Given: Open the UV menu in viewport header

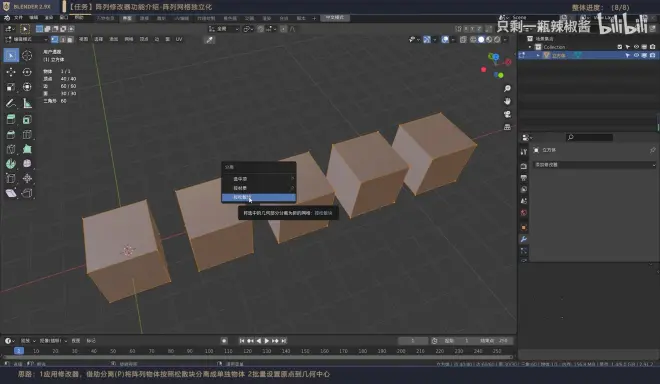Looking at the screenshot, I should 179,39.
